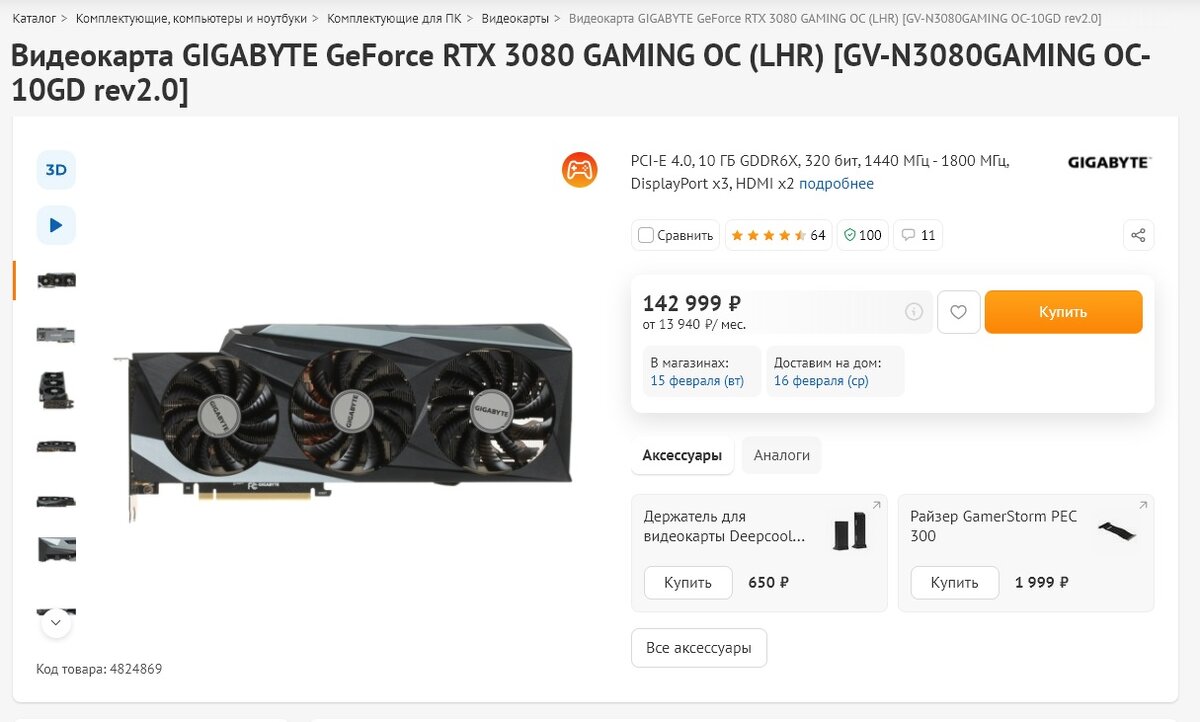Viewport: 1200px width, 722px height.
Task: Open the share icon menu
Action: pyautogui.click(x=1138, y=235)
